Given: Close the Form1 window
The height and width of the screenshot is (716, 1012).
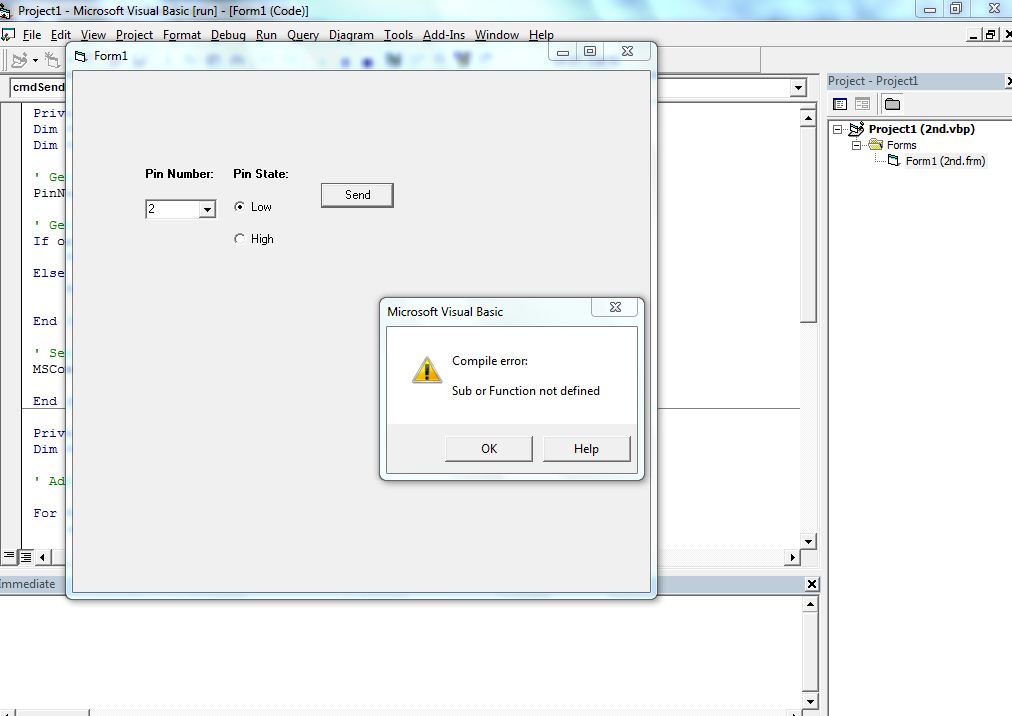Looking at the screenshot, I should 627,52.
